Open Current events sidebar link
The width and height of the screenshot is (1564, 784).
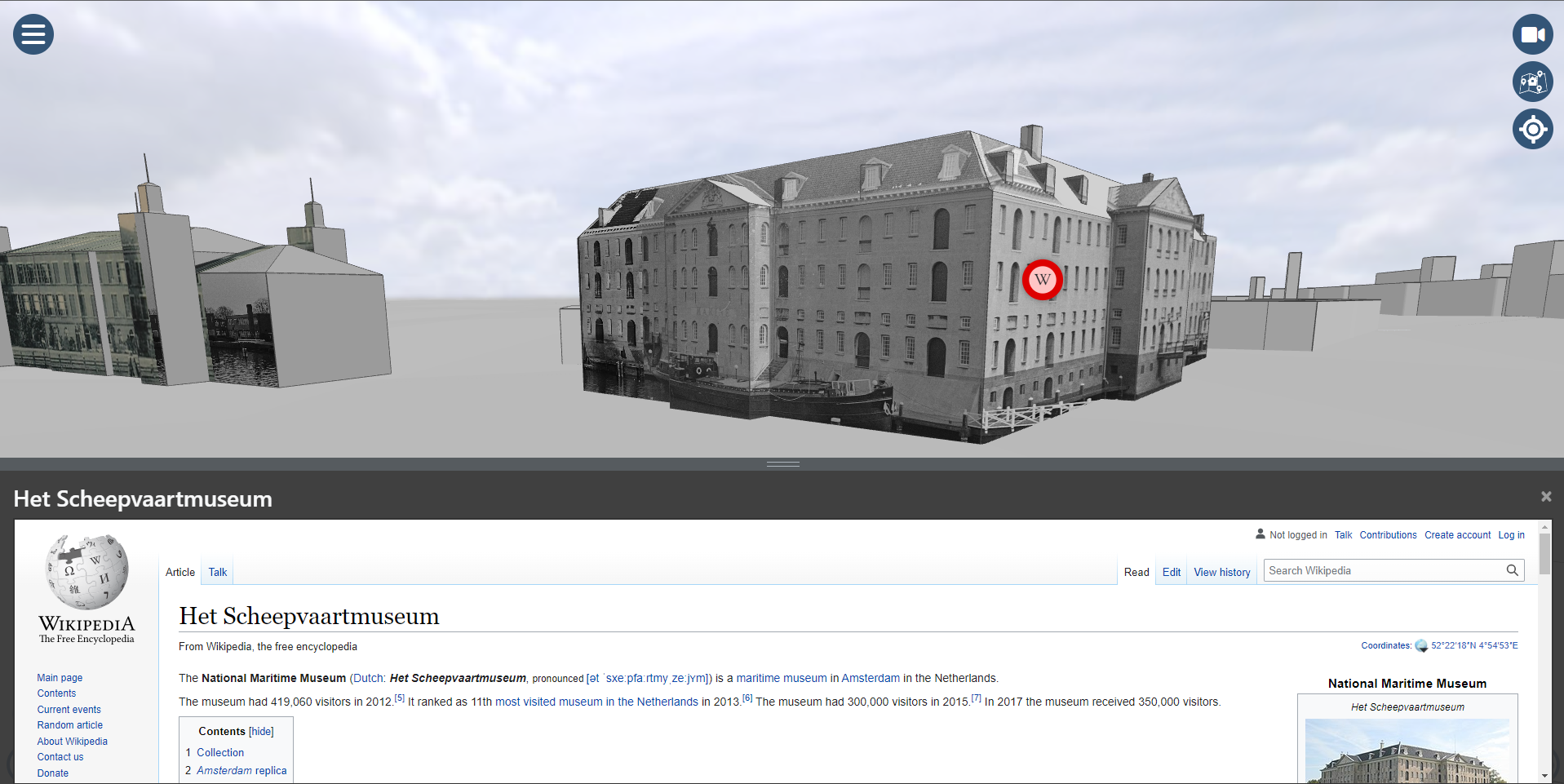click(69, 710)
